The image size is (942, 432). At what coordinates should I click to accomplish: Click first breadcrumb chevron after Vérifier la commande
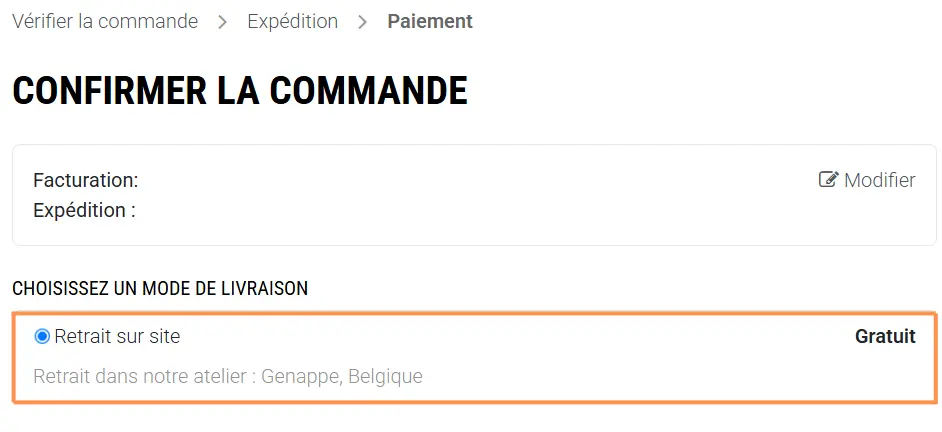pyautogui.click(x=223, y=22)
